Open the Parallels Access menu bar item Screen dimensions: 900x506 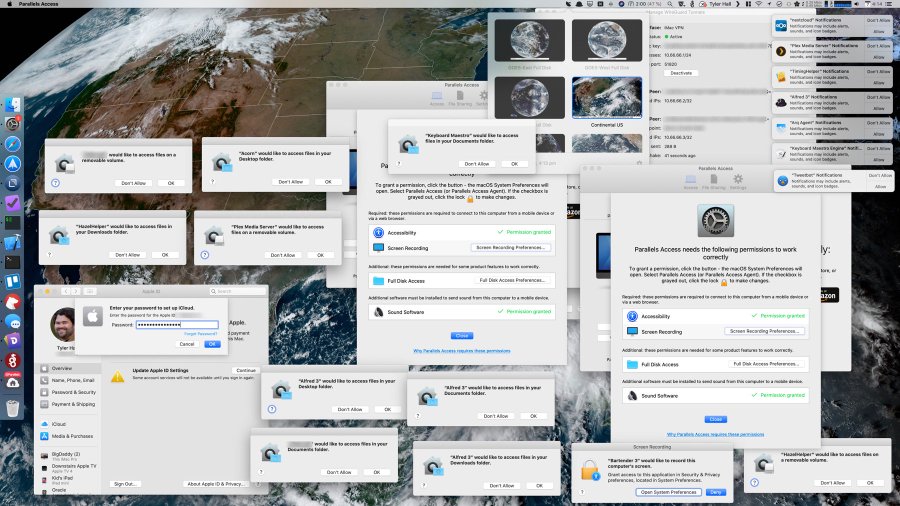click(38, 4)
